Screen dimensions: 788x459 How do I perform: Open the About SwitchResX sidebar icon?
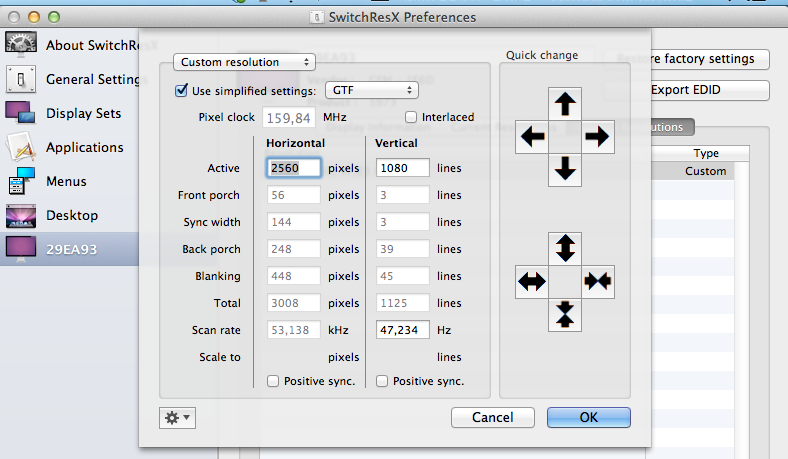pos(21,44)
